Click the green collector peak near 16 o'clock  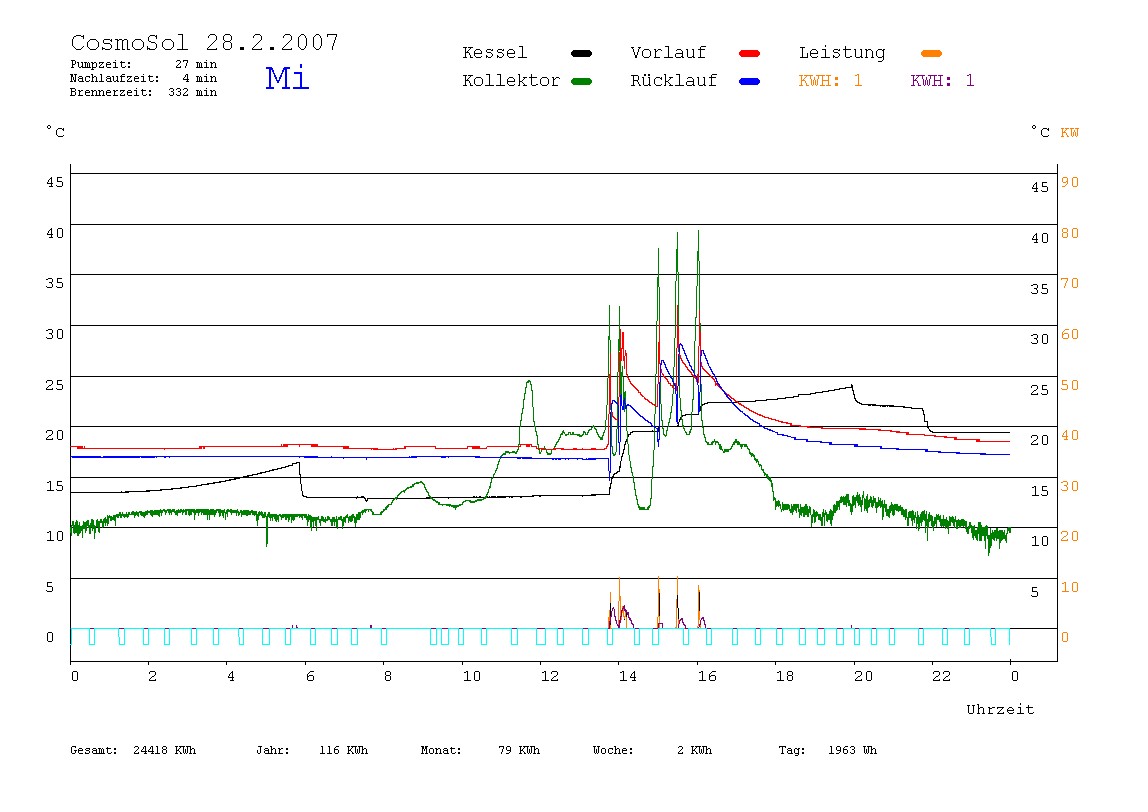[x=698, y=234]
